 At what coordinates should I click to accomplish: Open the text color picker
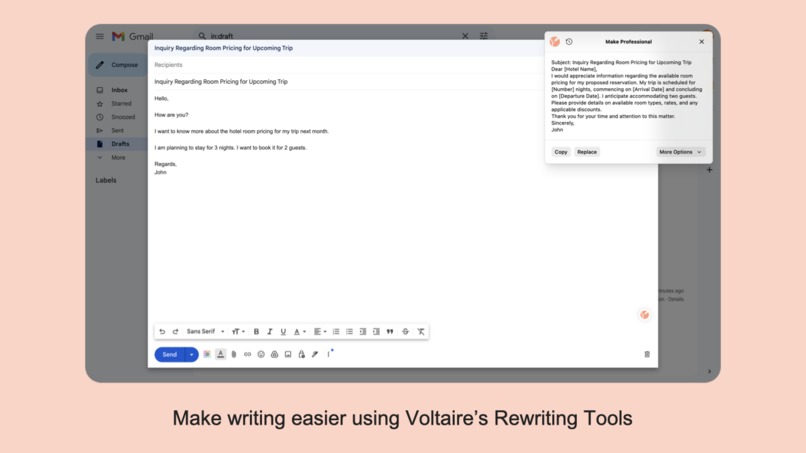299,332
